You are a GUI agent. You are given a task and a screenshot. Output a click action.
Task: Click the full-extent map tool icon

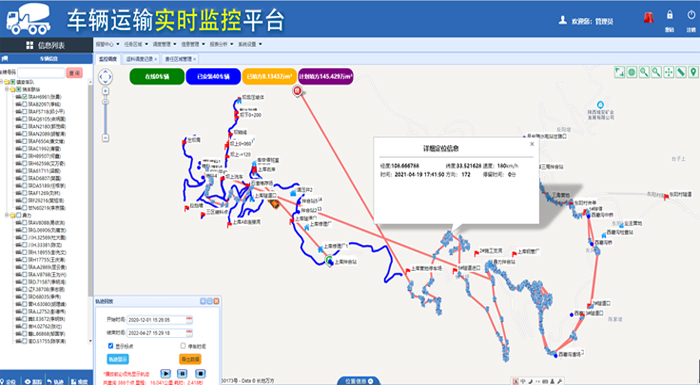(619, 72)
